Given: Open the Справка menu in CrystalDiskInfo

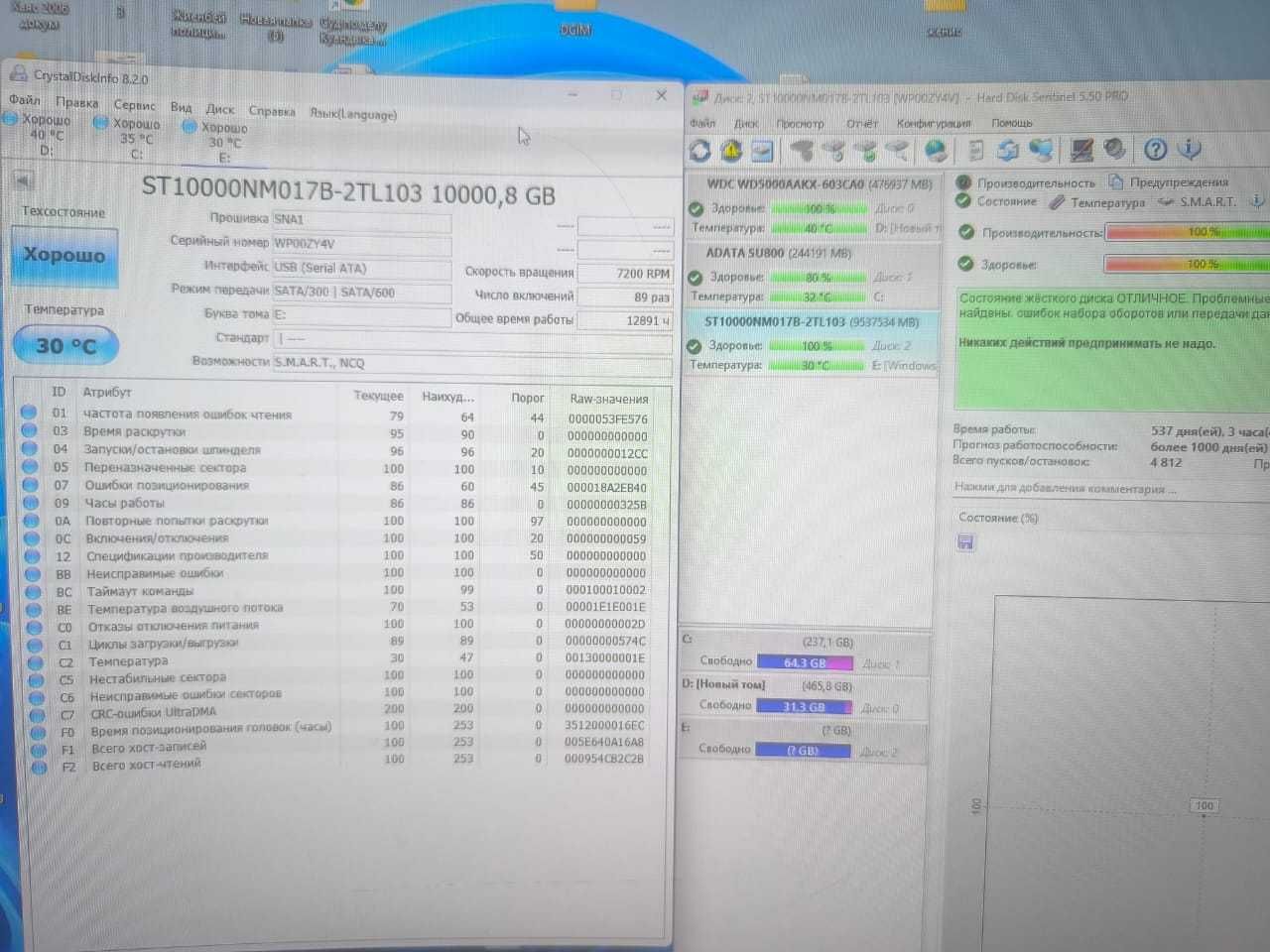Looking at the screenshot, I should pyautogui.click(x=271, y=111).
